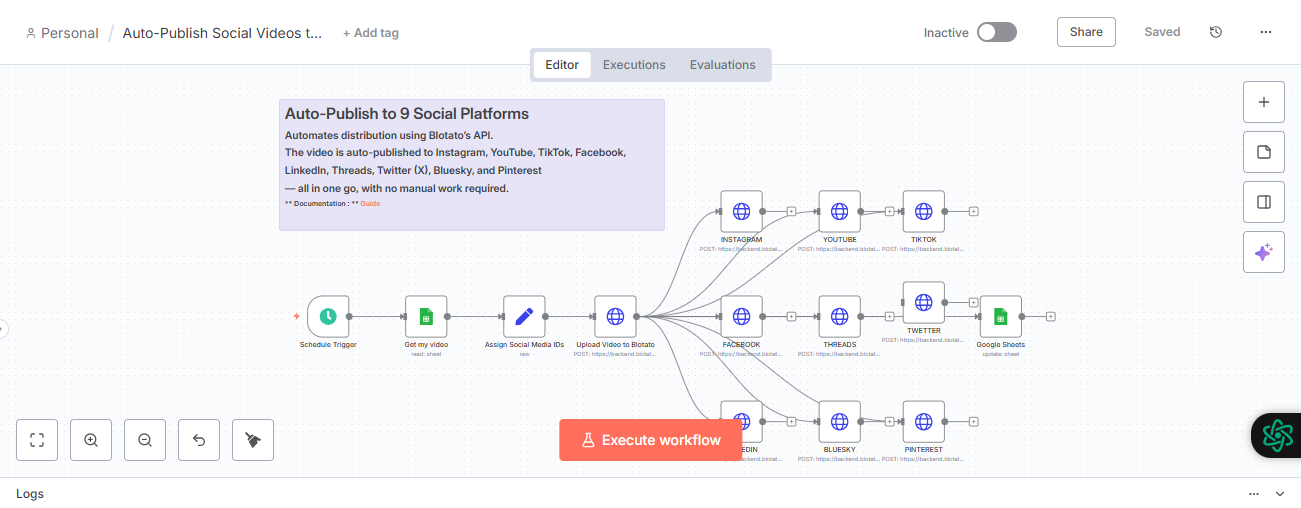The height and width of the screenshot is (508, 1301).
Task: Select the BLUESKY HTTP request node
Action: [x=839, y=421]
